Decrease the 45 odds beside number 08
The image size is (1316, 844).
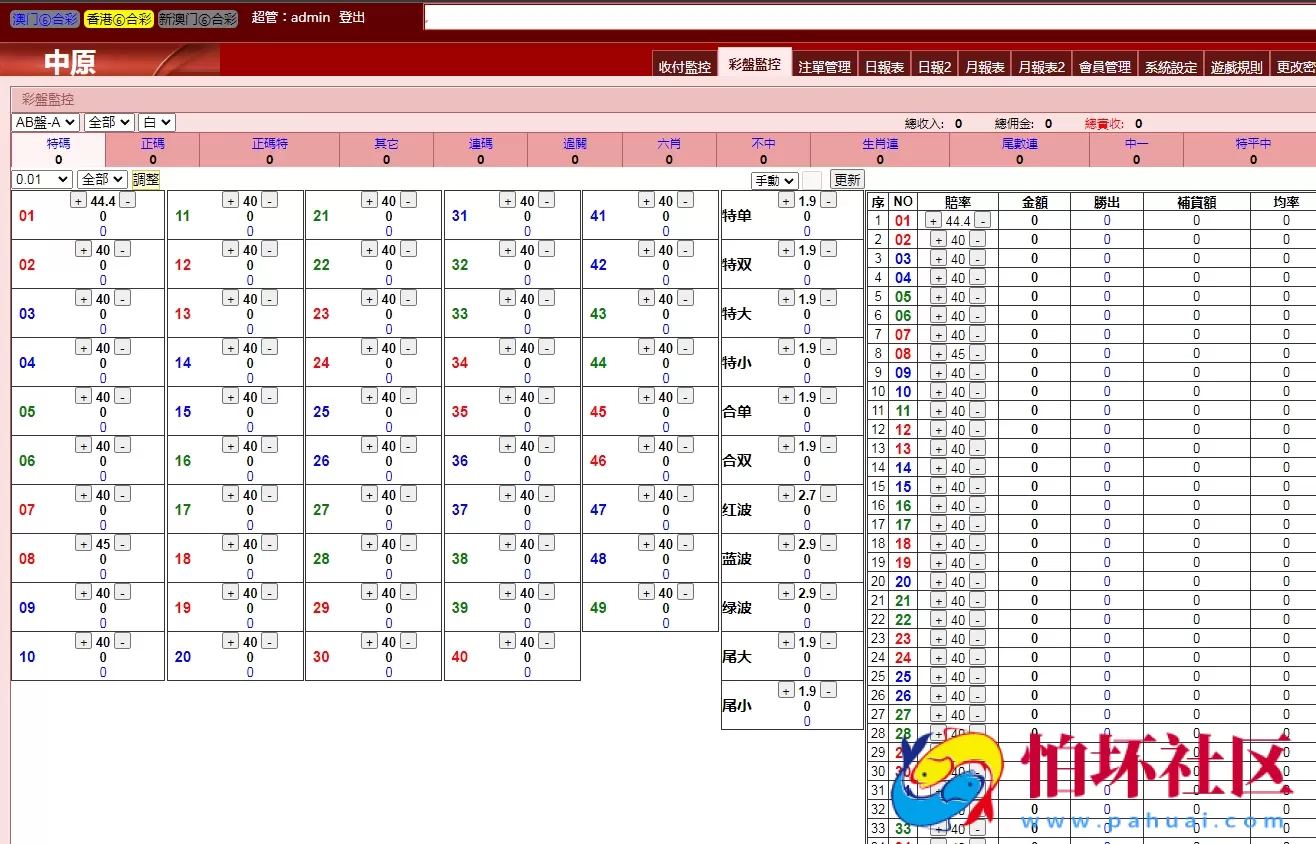coord(122,543)
